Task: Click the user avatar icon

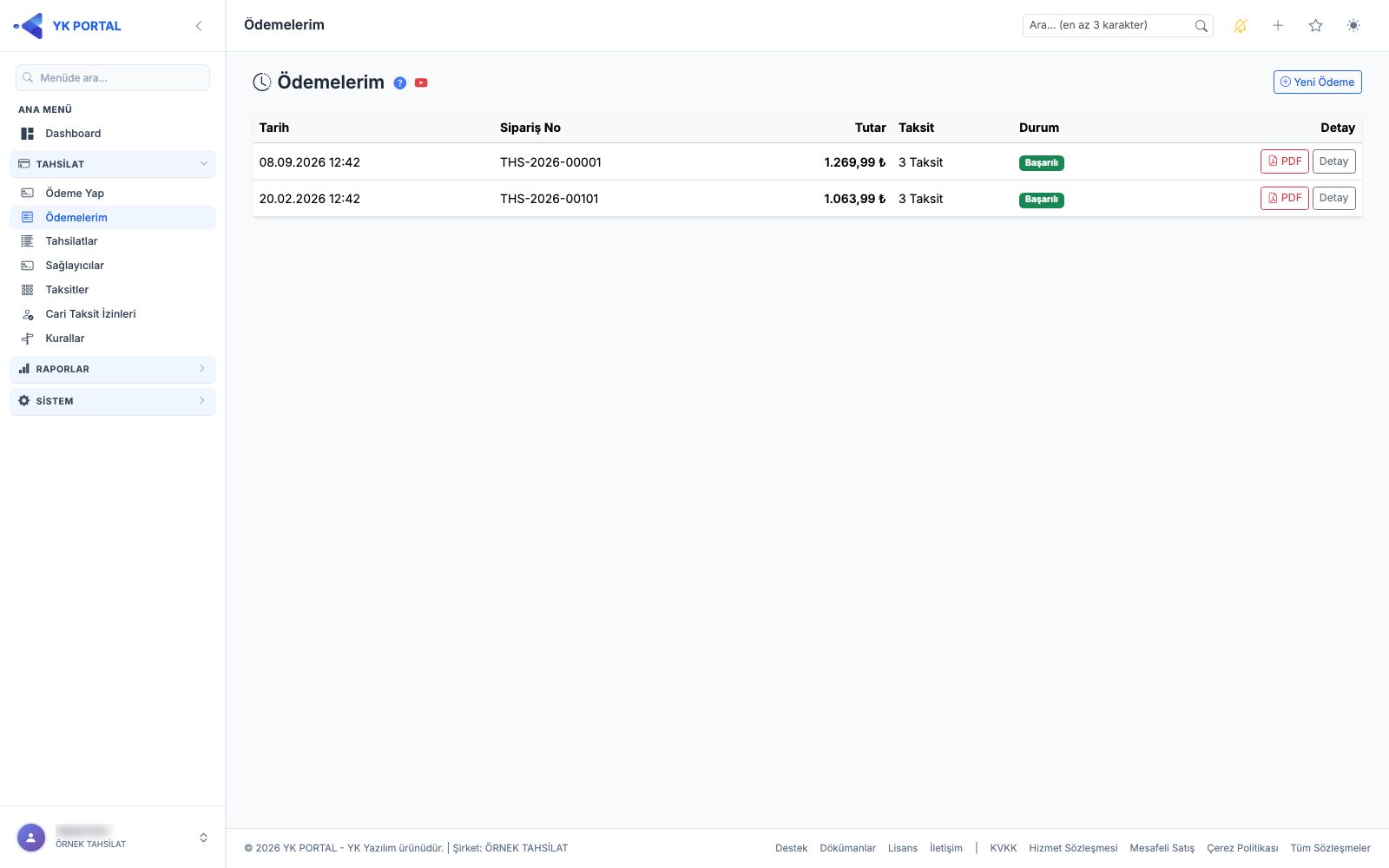Action: 31,838
